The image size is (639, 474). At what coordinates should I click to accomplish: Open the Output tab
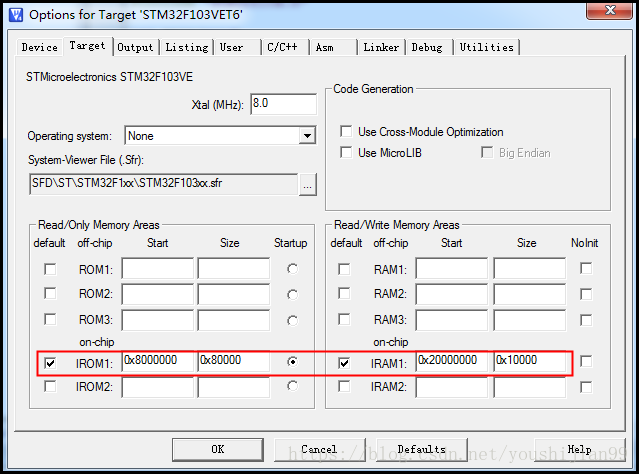[135, 47]
